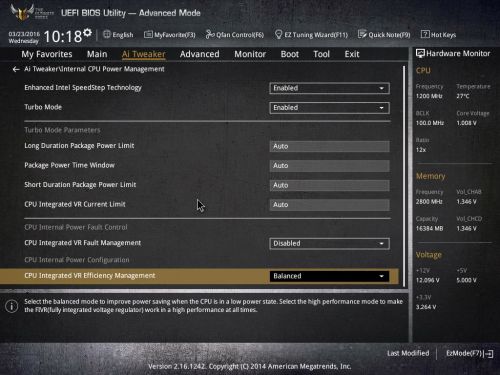Screen dimensions: 500x375
Task: Click the back arrow beside Ai Tweaker path
Action: coord(16,69)
